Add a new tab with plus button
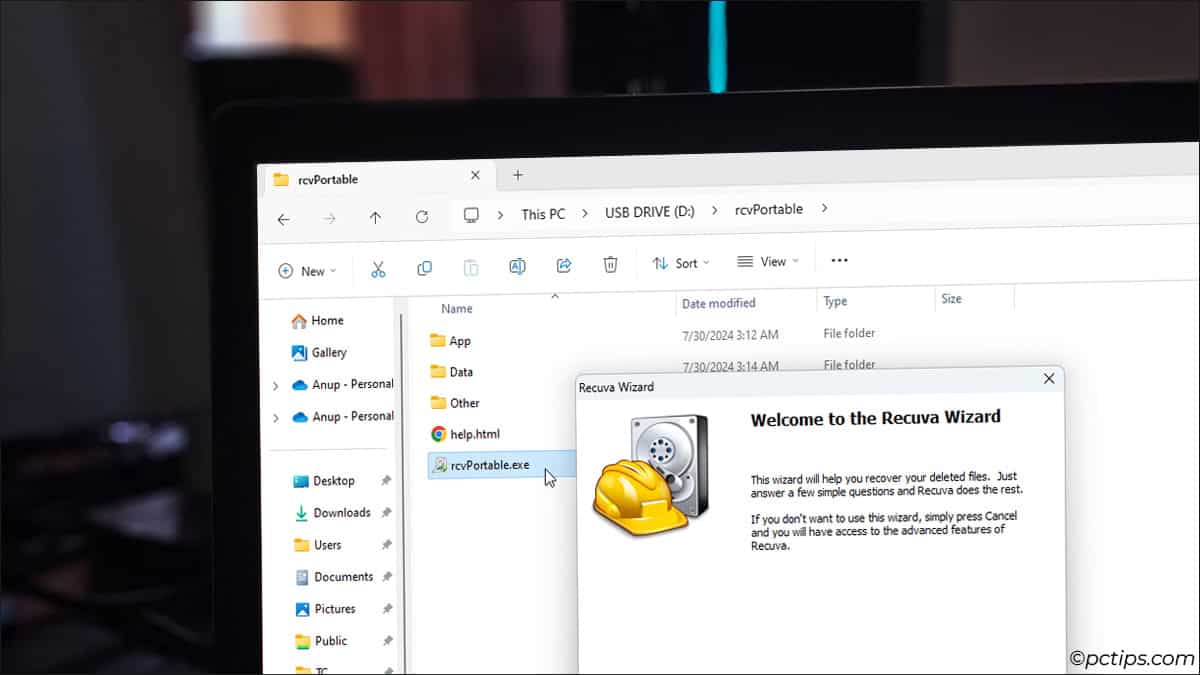Viewport: 1200px width, 675px height. (x=517, y=175)
